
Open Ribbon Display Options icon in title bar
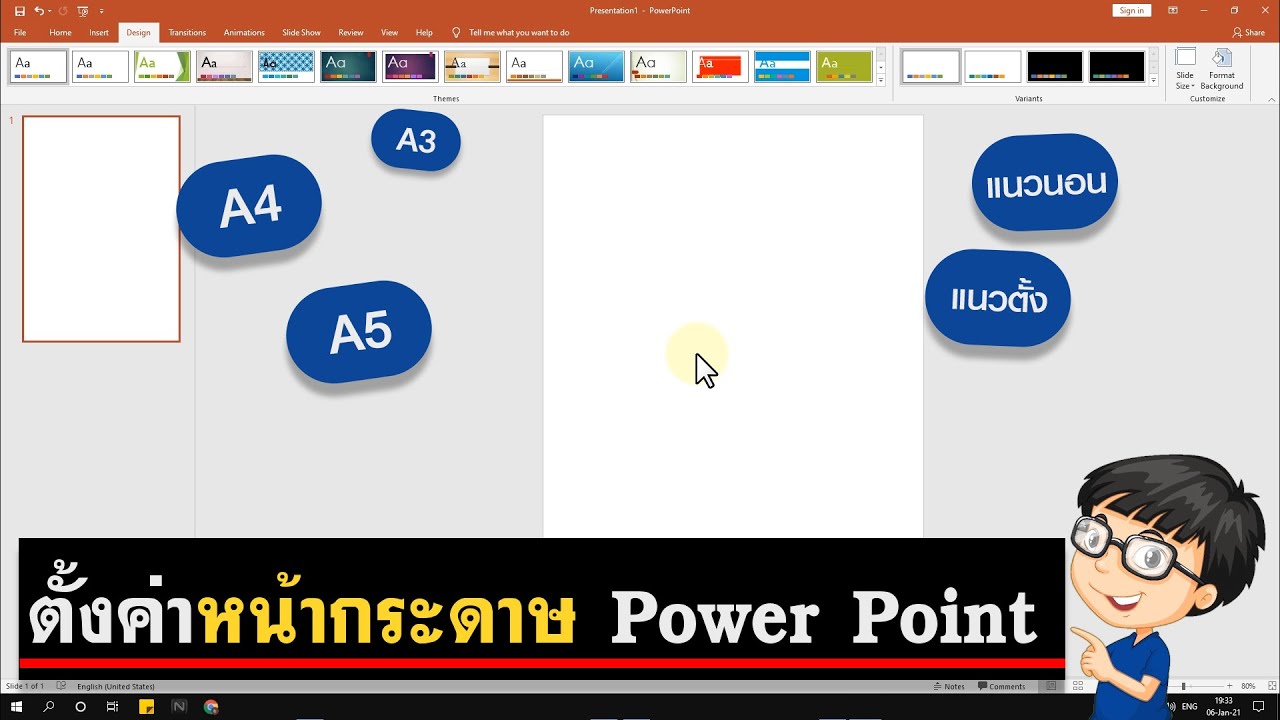click(1172, 10)
